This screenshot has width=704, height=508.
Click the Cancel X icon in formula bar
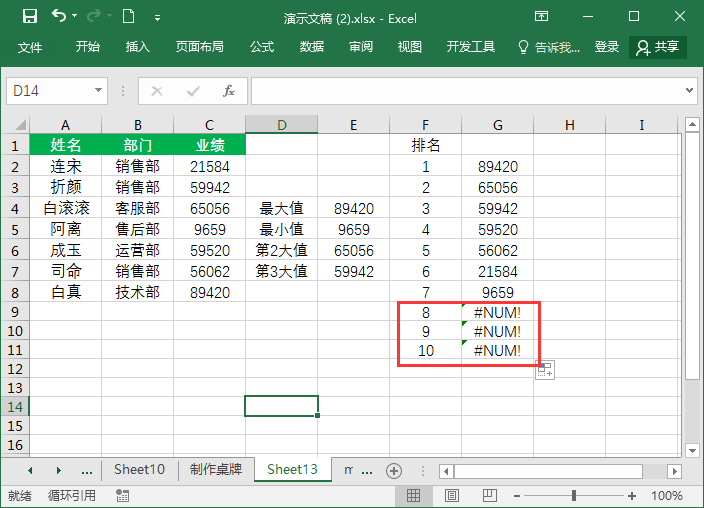(x=157, y=91)
